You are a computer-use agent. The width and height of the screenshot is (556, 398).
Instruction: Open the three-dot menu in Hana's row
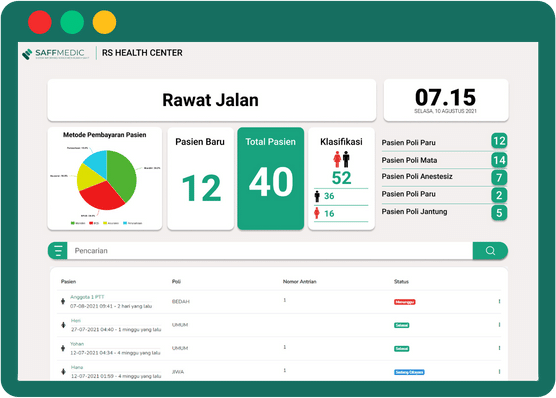(499, 372)
